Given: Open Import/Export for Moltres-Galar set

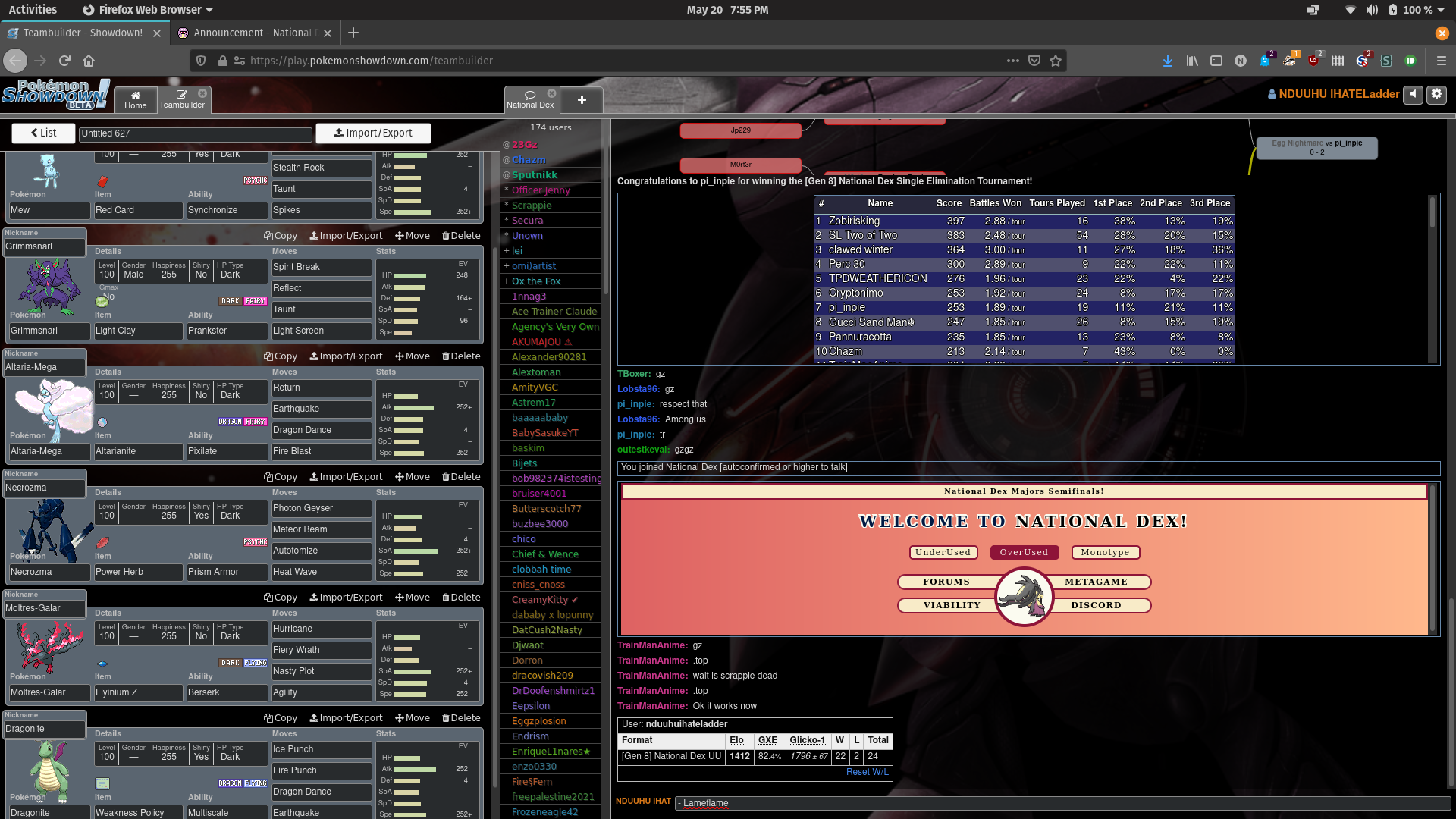Looking at the screenshot, I should click(x=346, y=598).
